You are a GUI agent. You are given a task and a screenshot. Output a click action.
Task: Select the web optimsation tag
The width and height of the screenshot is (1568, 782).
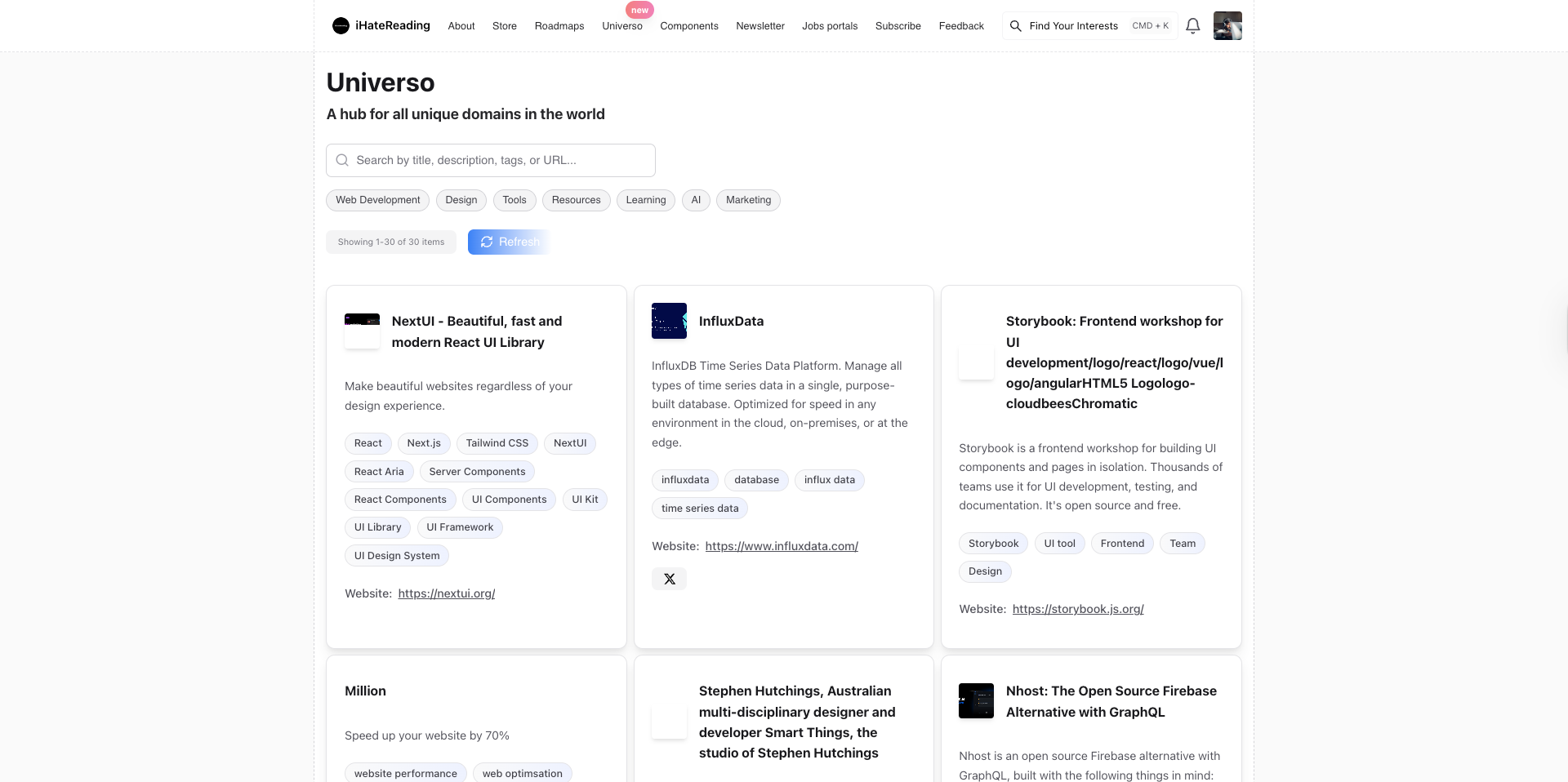tap(523, 773)
